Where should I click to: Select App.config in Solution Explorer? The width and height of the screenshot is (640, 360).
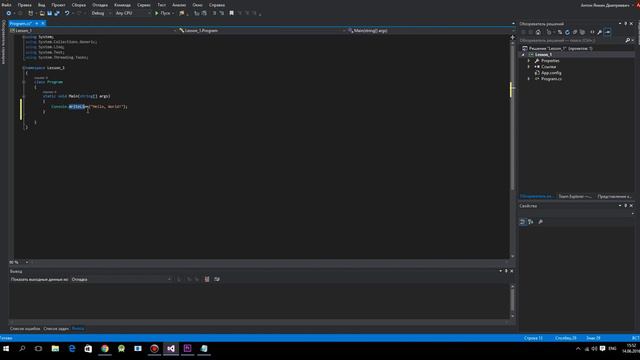(x=551, y=73)
